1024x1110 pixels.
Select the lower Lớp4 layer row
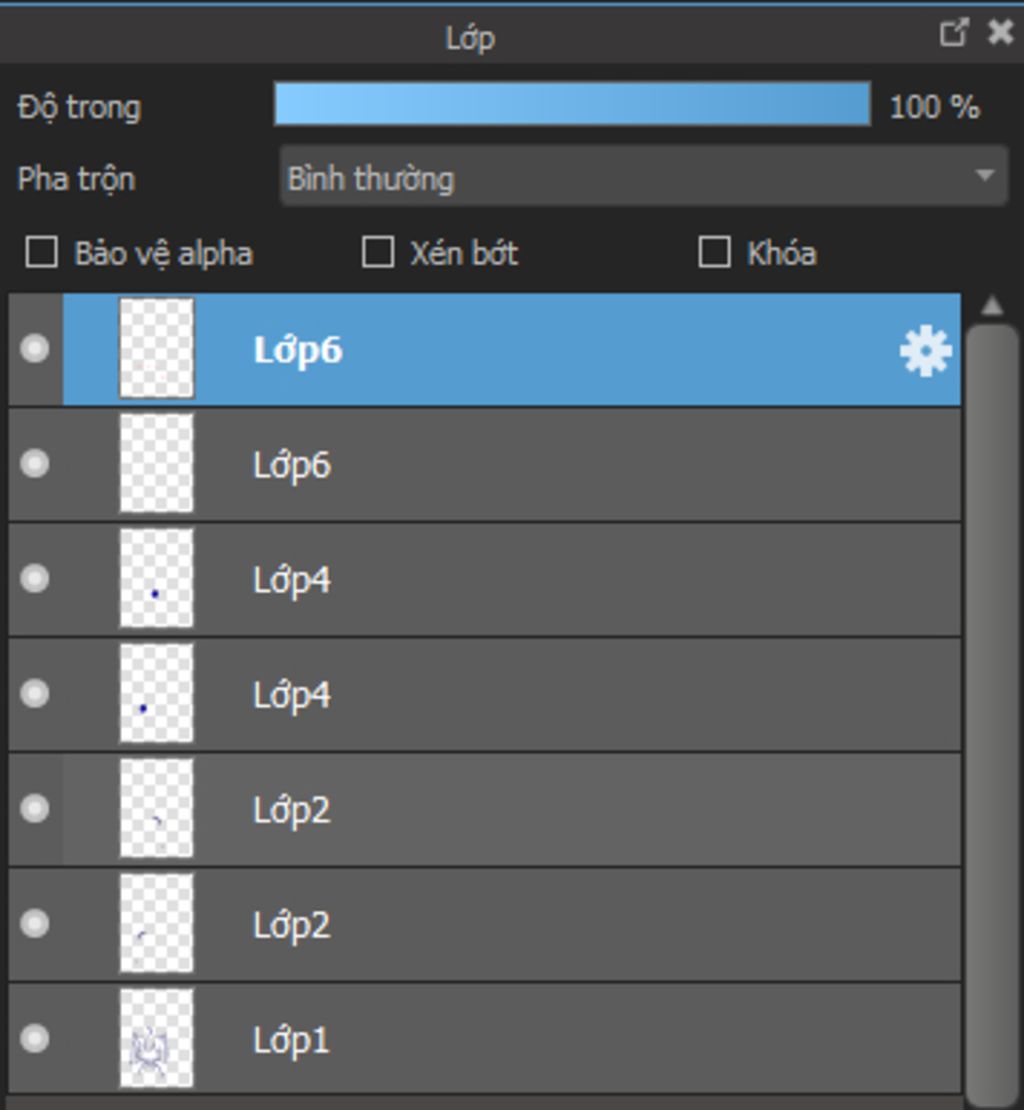coord(485,694)
